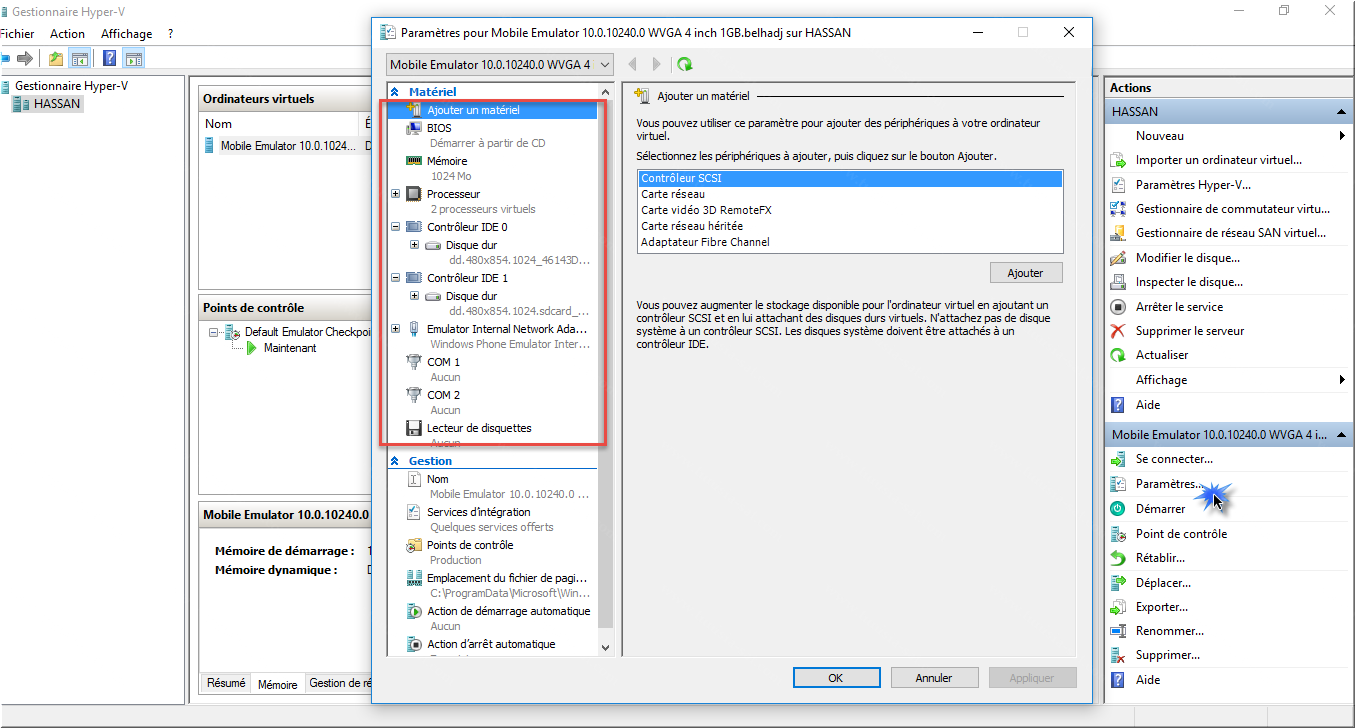Select Carte vidéo 3D RemoteFX

[x=850, y=210]
